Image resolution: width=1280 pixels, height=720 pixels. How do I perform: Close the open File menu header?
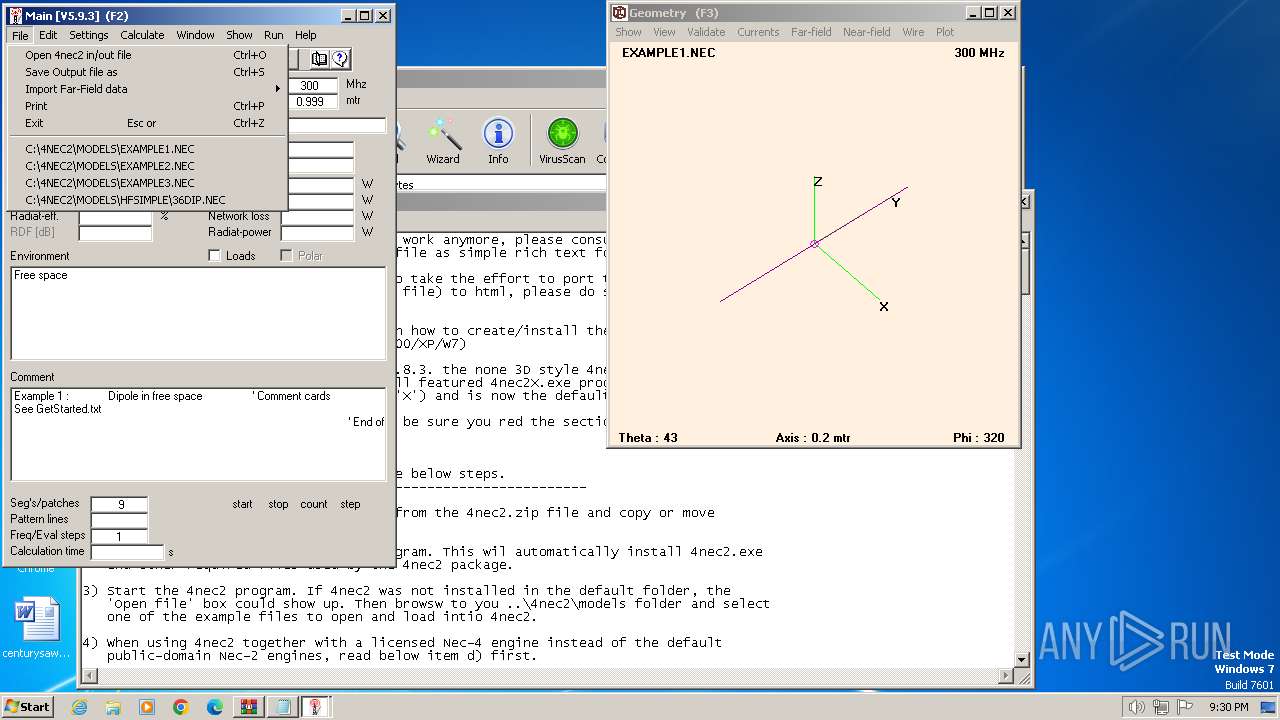tap(20, 35)
